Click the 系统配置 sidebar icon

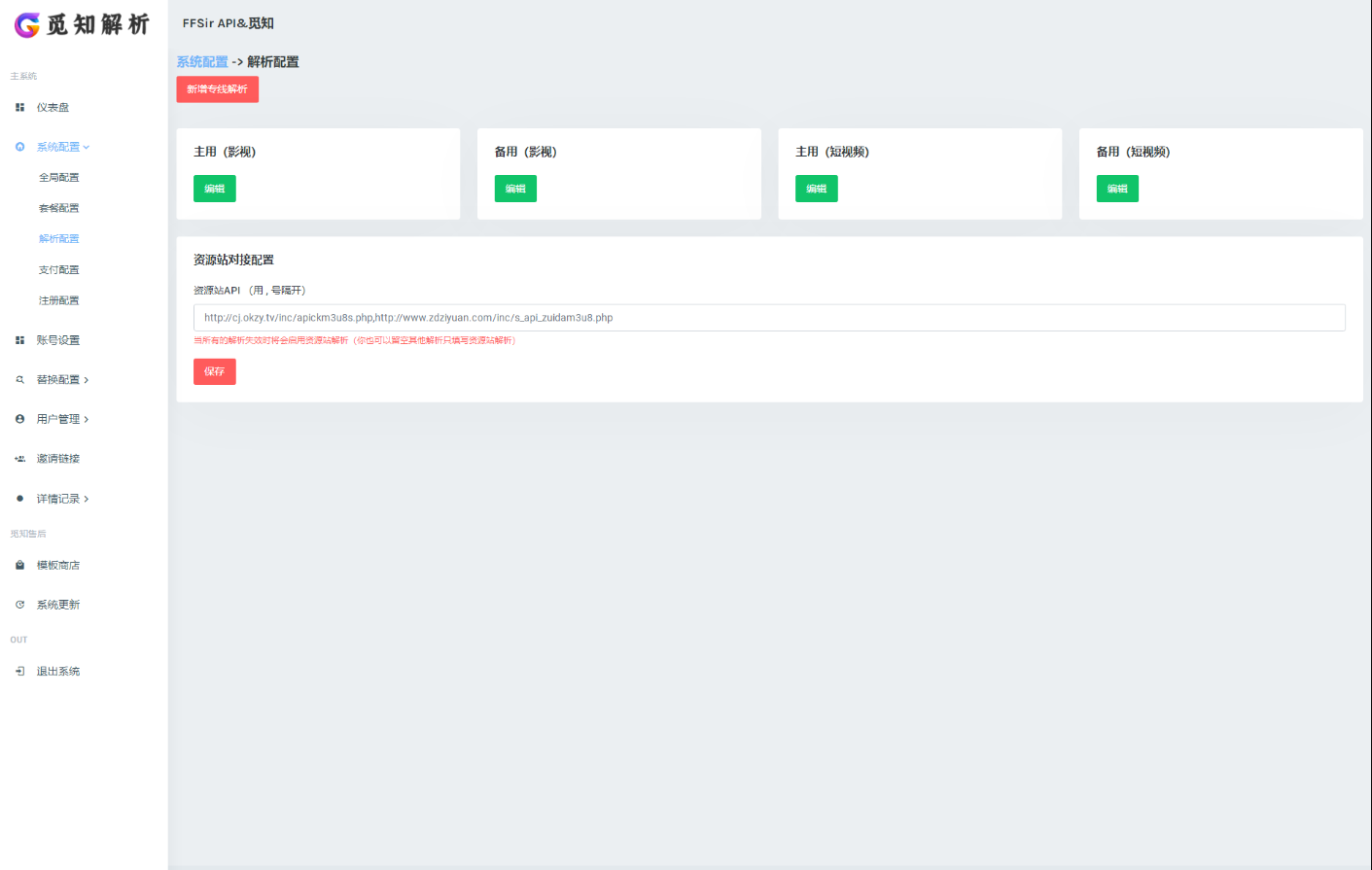coord(19,147)
